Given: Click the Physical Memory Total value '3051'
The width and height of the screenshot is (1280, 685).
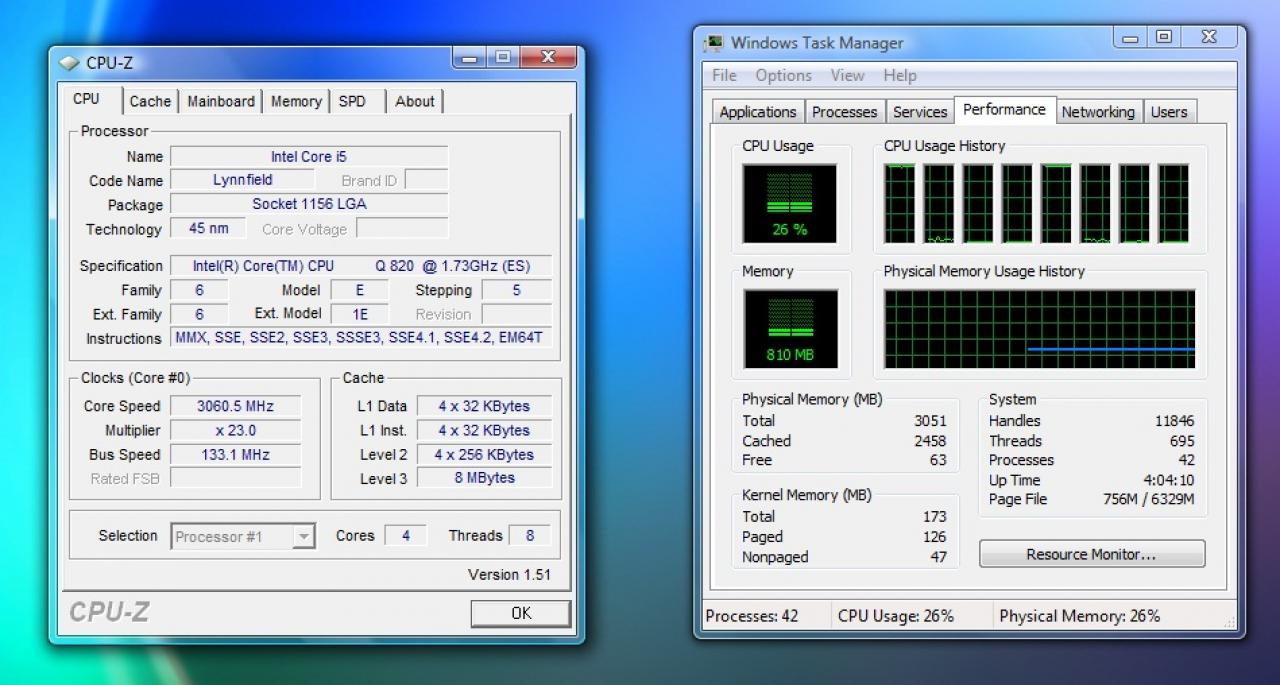Looking at the screenshot, I should [x=930, y=421].
